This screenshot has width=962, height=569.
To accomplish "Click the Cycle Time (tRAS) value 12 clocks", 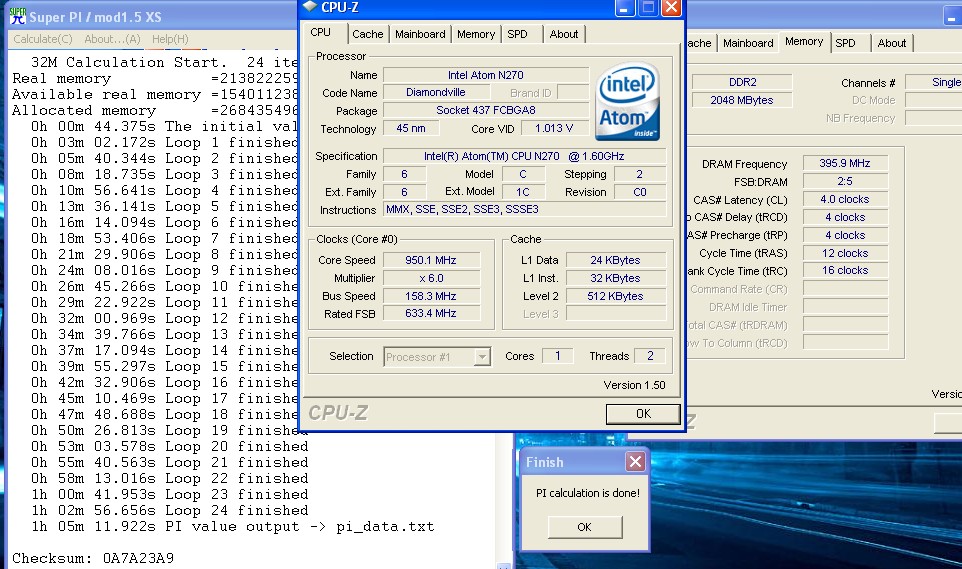I will click(x=845, y=253).
